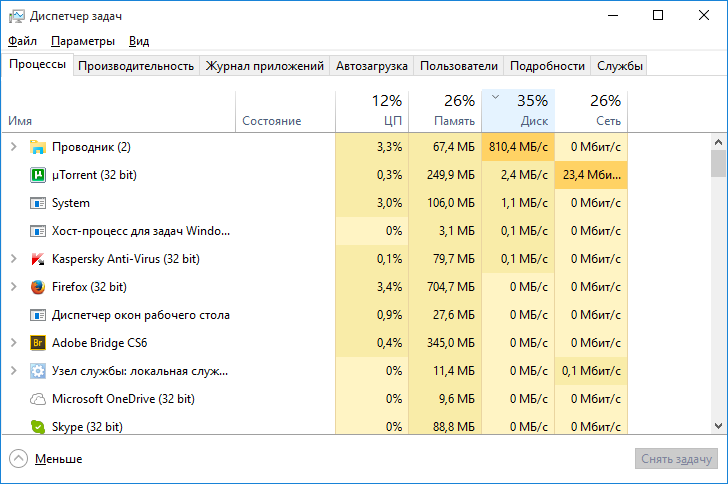The image size is (728, 484).
Task: Switch to the Производительность tab
Action: click(136, 66)
